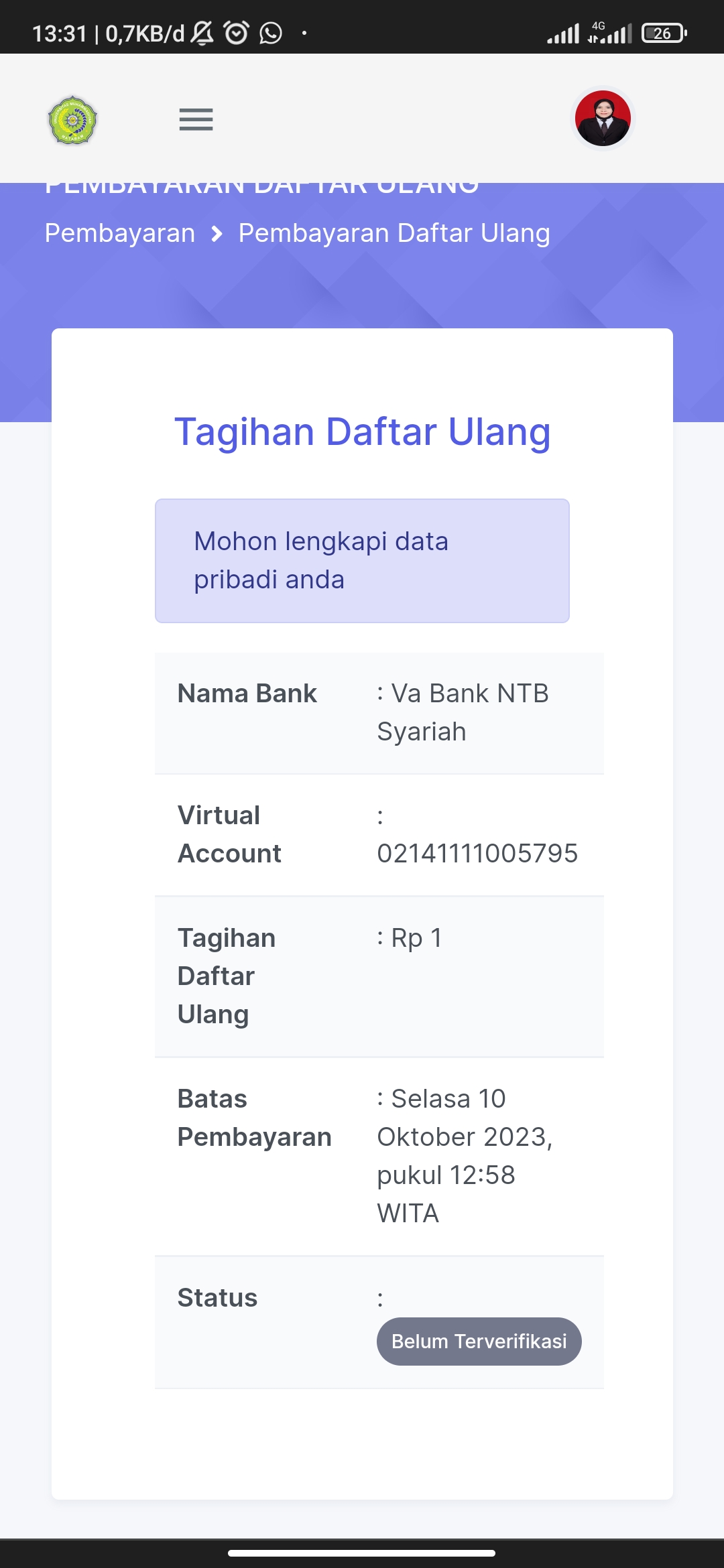Open the user profile avatar

603,119
